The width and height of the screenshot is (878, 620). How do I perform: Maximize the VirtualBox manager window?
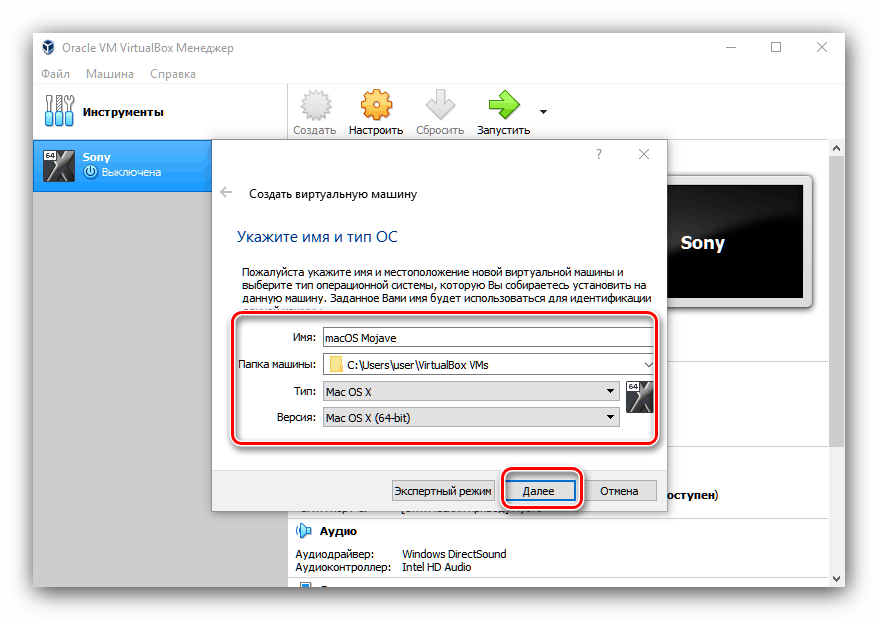(x=776, y=48)
